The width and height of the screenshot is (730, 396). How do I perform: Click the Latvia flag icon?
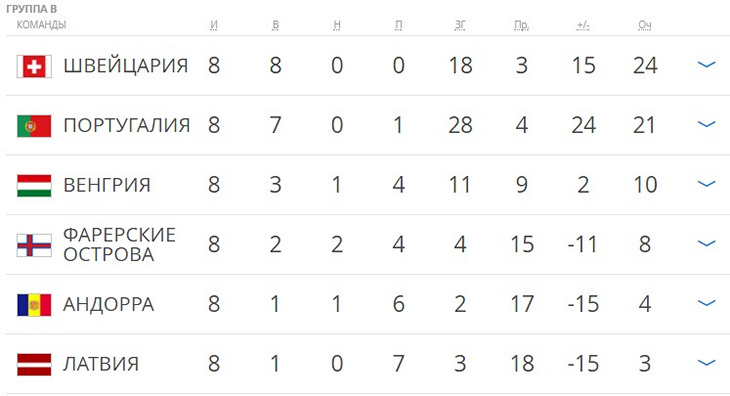coord(34,364)
